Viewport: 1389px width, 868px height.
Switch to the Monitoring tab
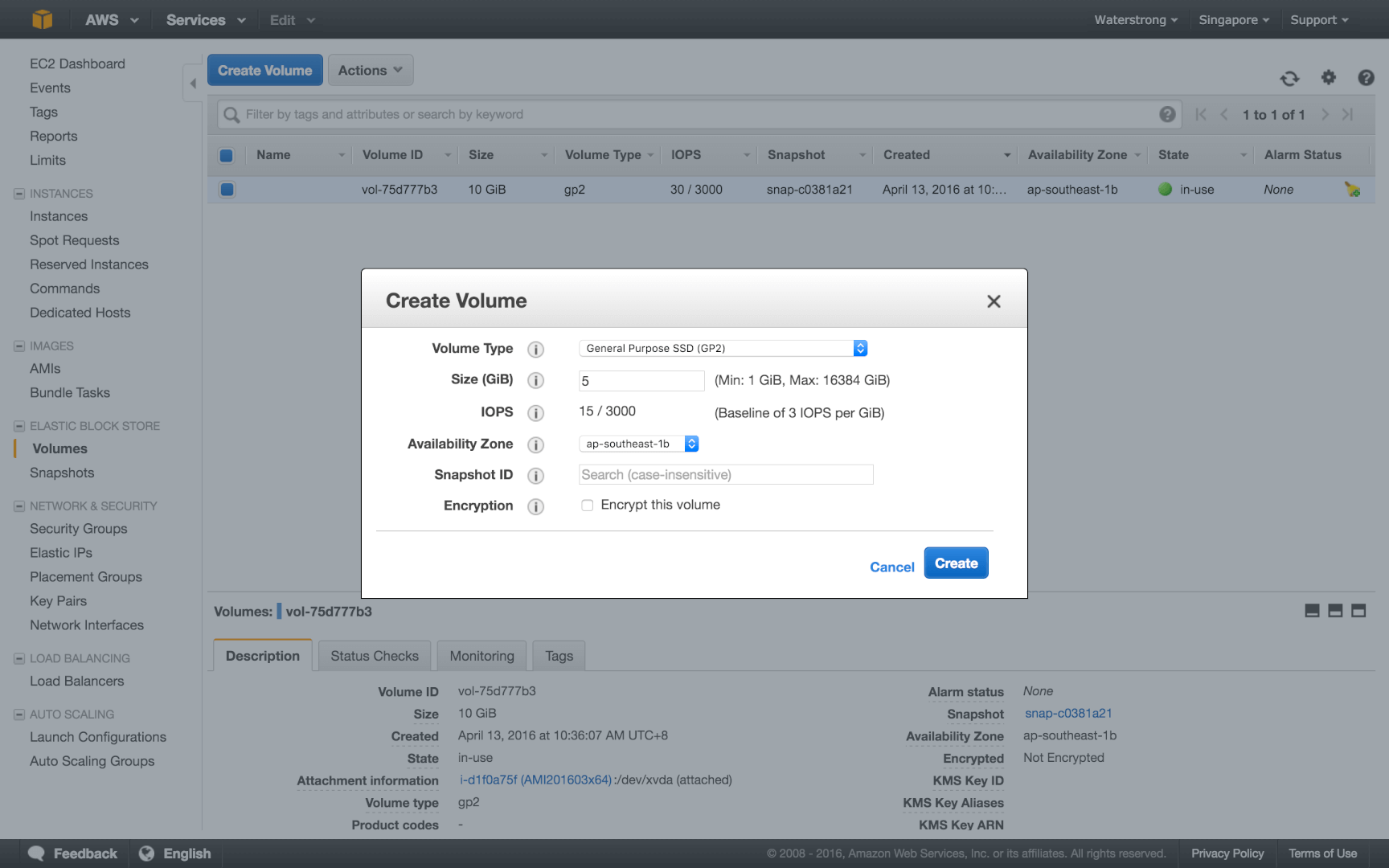(x=481, y=656)
